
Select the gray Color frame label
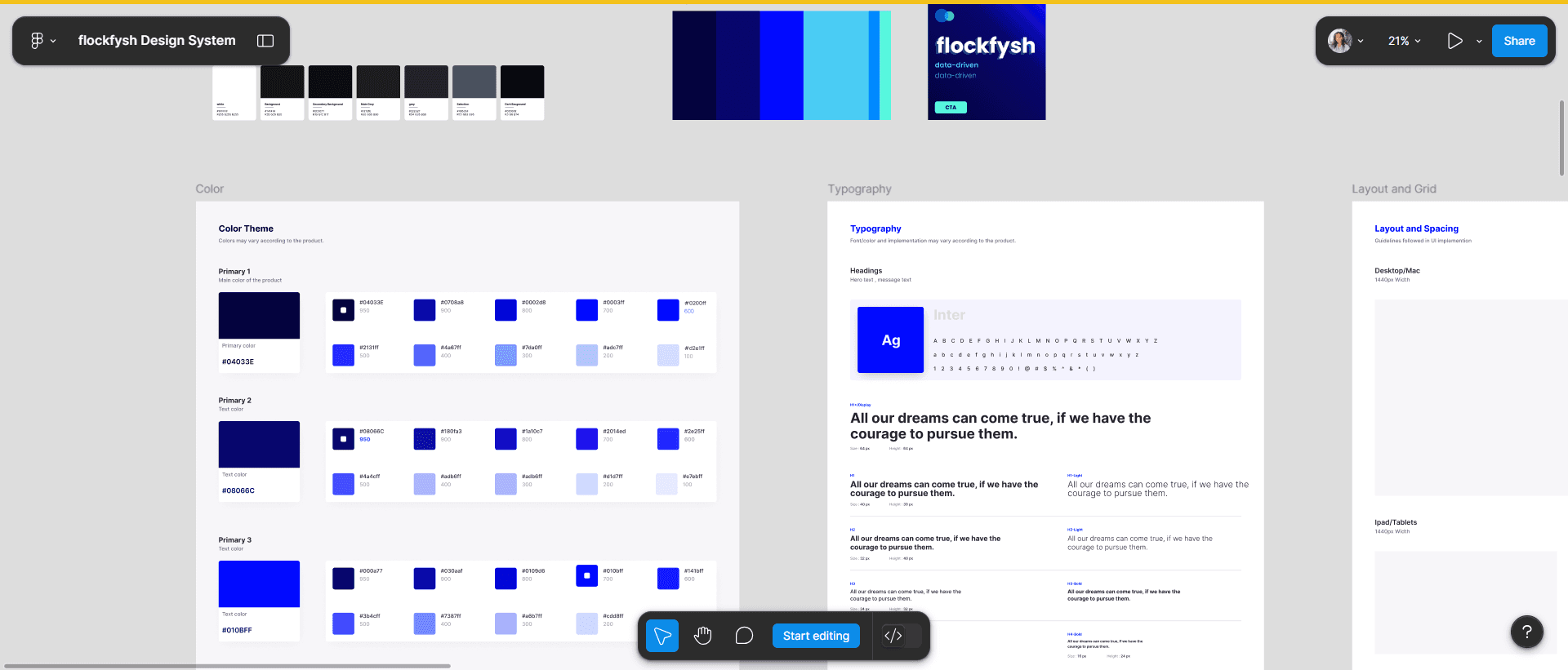pos(209,189)
